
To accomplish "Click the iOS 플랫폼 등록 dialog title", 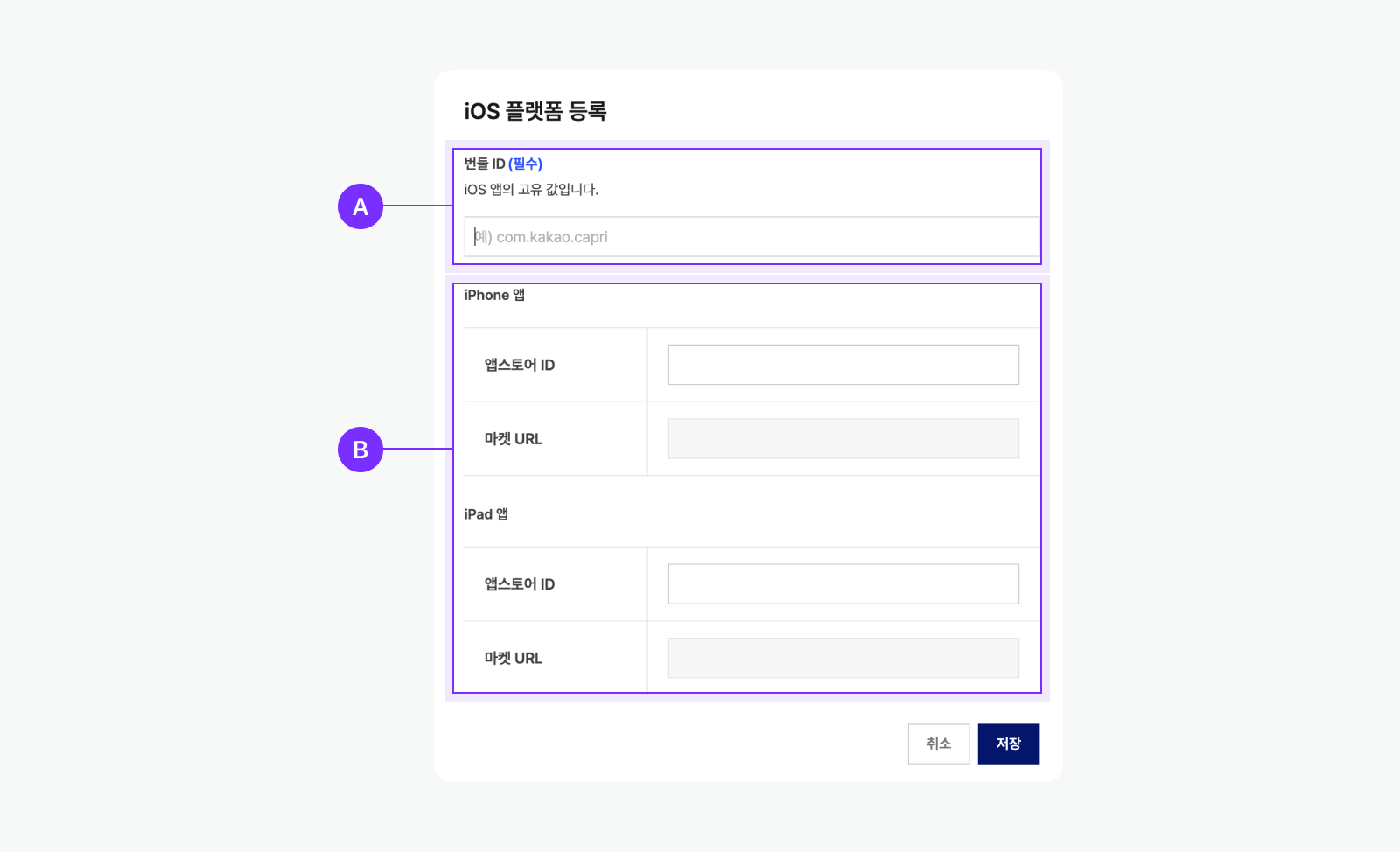I will [535, 111].
